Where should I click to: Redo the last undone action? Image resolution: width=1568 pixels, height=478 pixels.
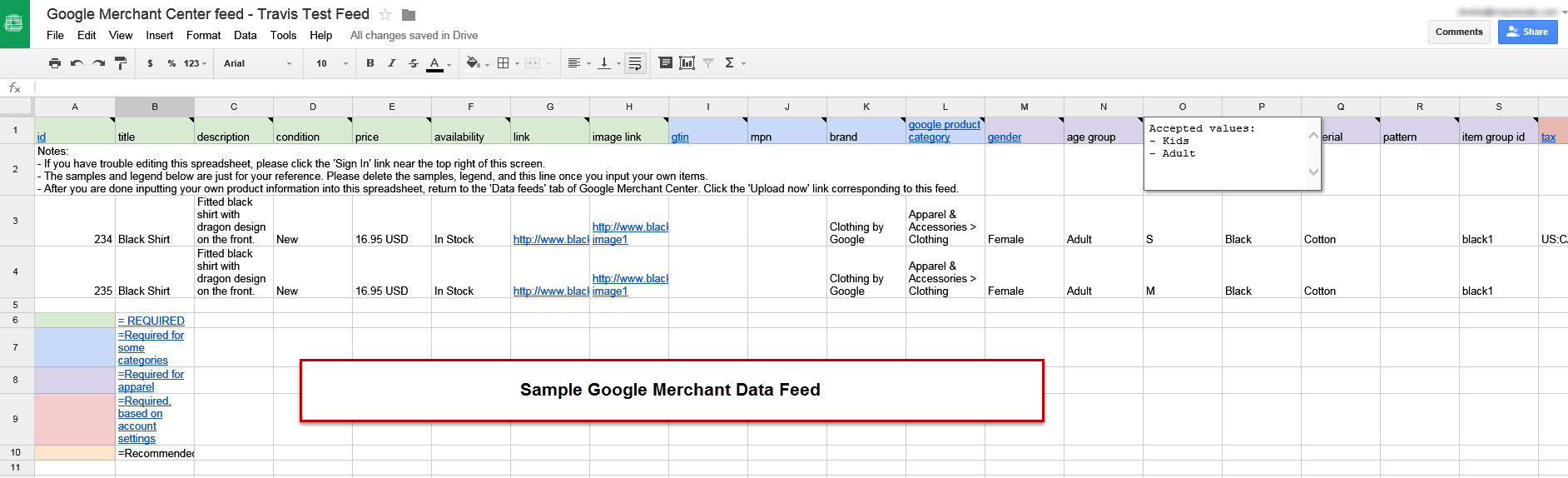pyautogui.click(x=98, y=63)
